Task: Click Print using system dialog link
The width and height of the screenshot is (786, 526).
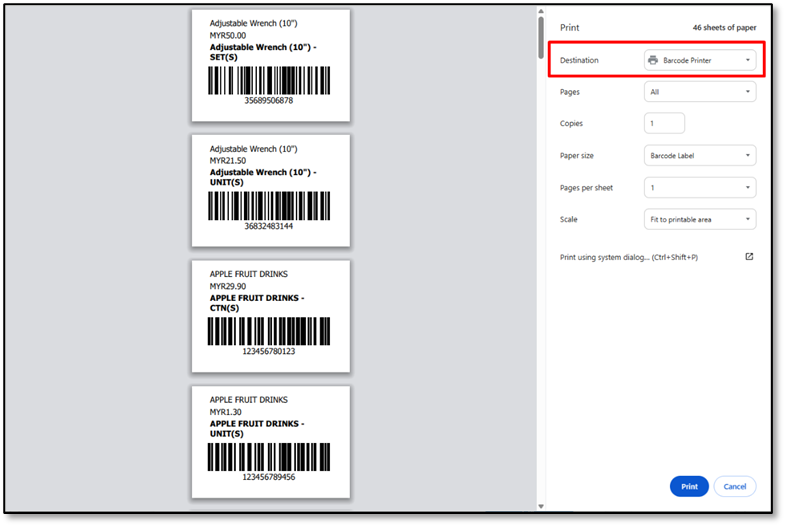Action: (629, 257)
